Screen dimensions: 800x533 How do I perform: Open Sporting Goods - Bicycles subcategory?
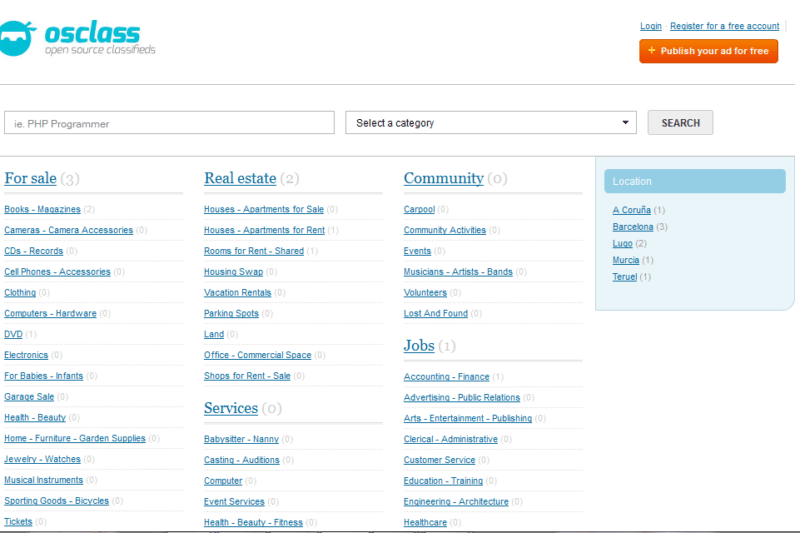[56, 501]
